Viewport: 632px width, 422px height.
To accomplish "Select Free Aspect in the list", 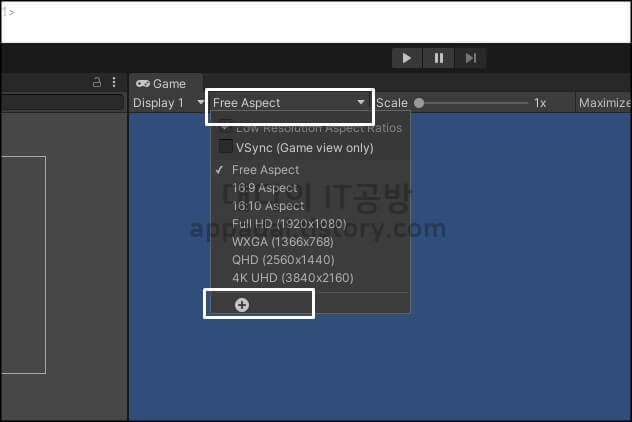I will (310, 170).
